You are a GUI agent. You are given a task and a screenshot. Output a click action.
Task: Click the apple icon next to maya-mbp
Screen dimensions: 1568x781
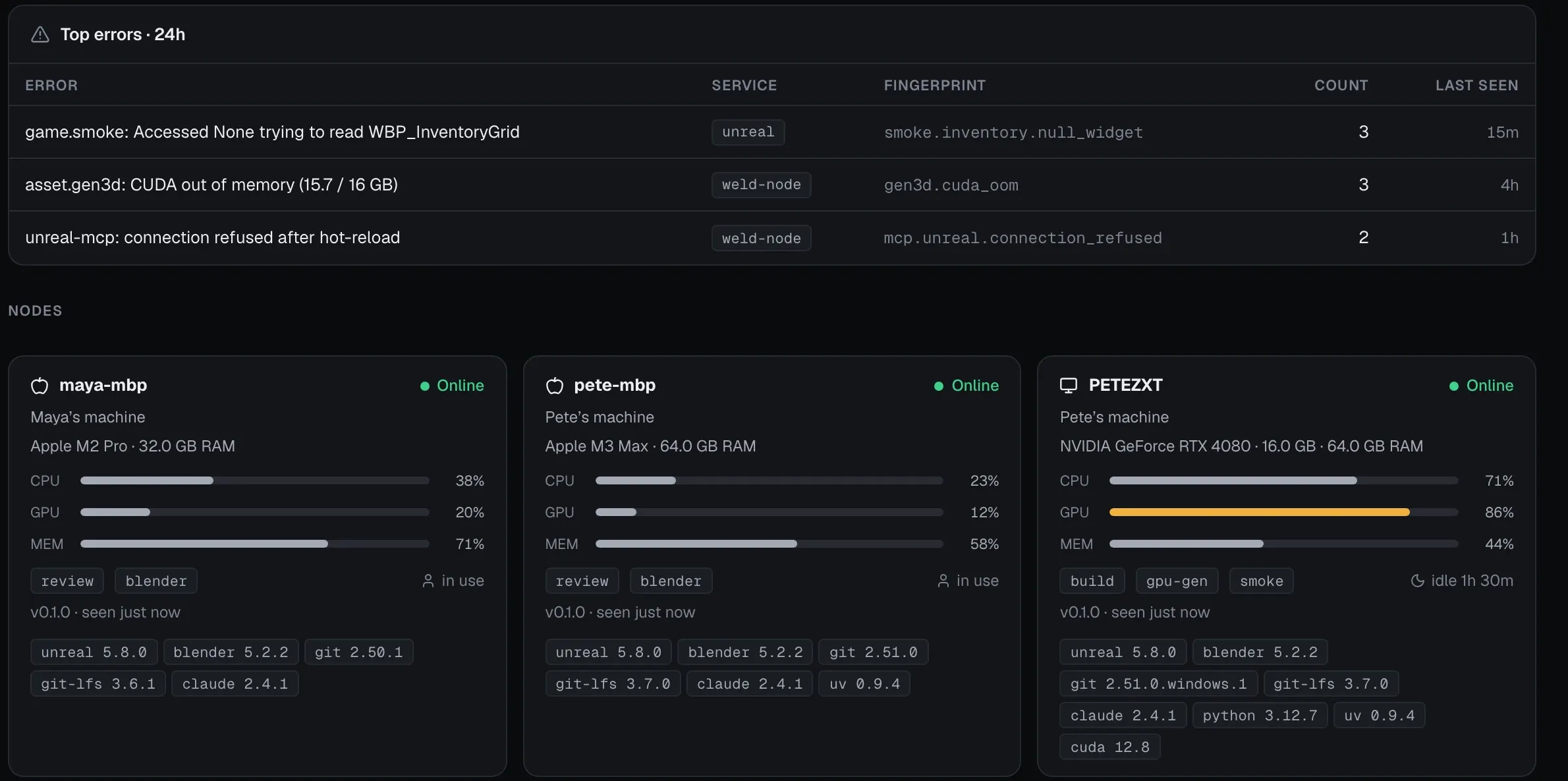tap(40, 386)
